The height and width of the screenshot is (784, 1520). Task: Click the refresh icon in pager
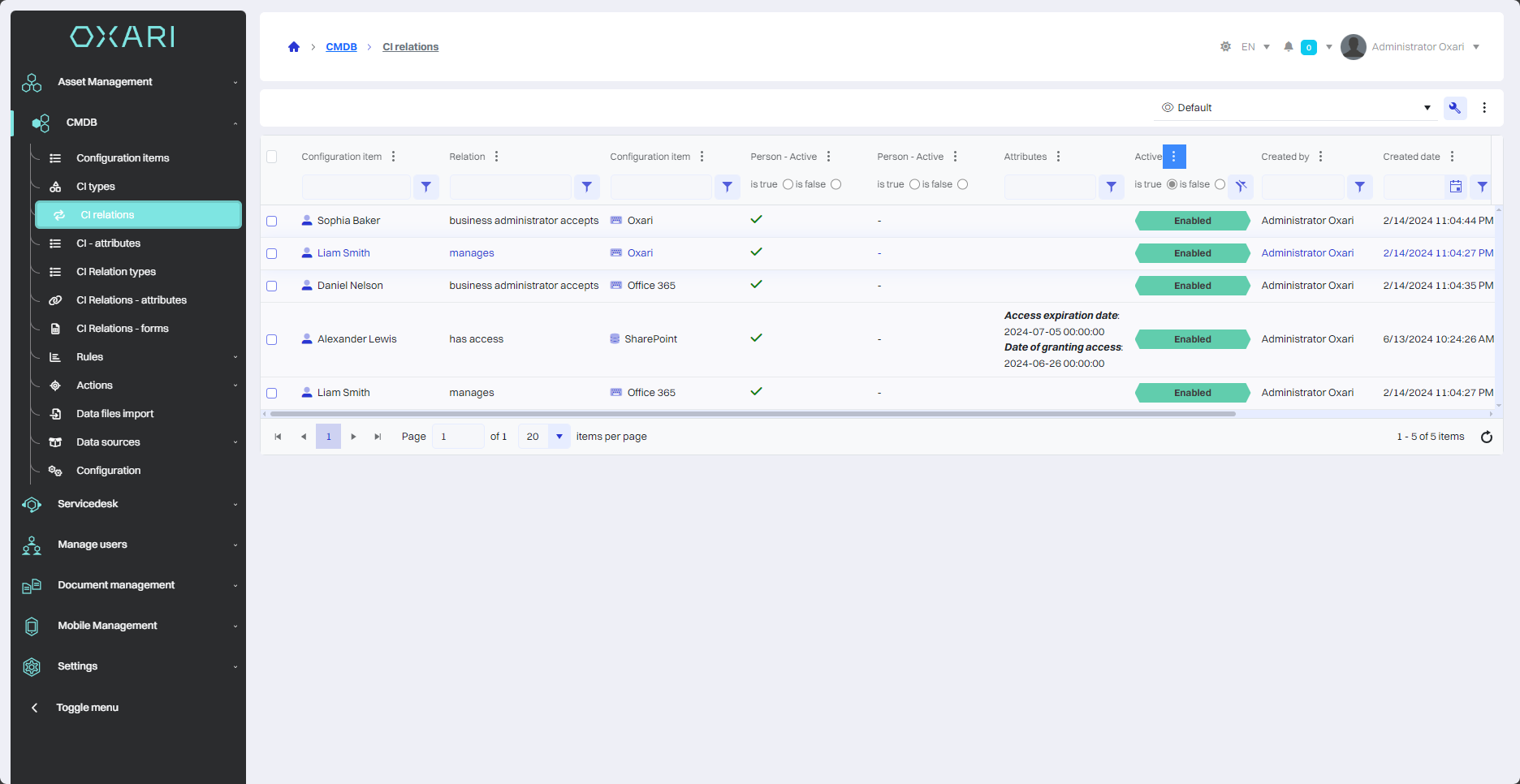pos(1486,437)
